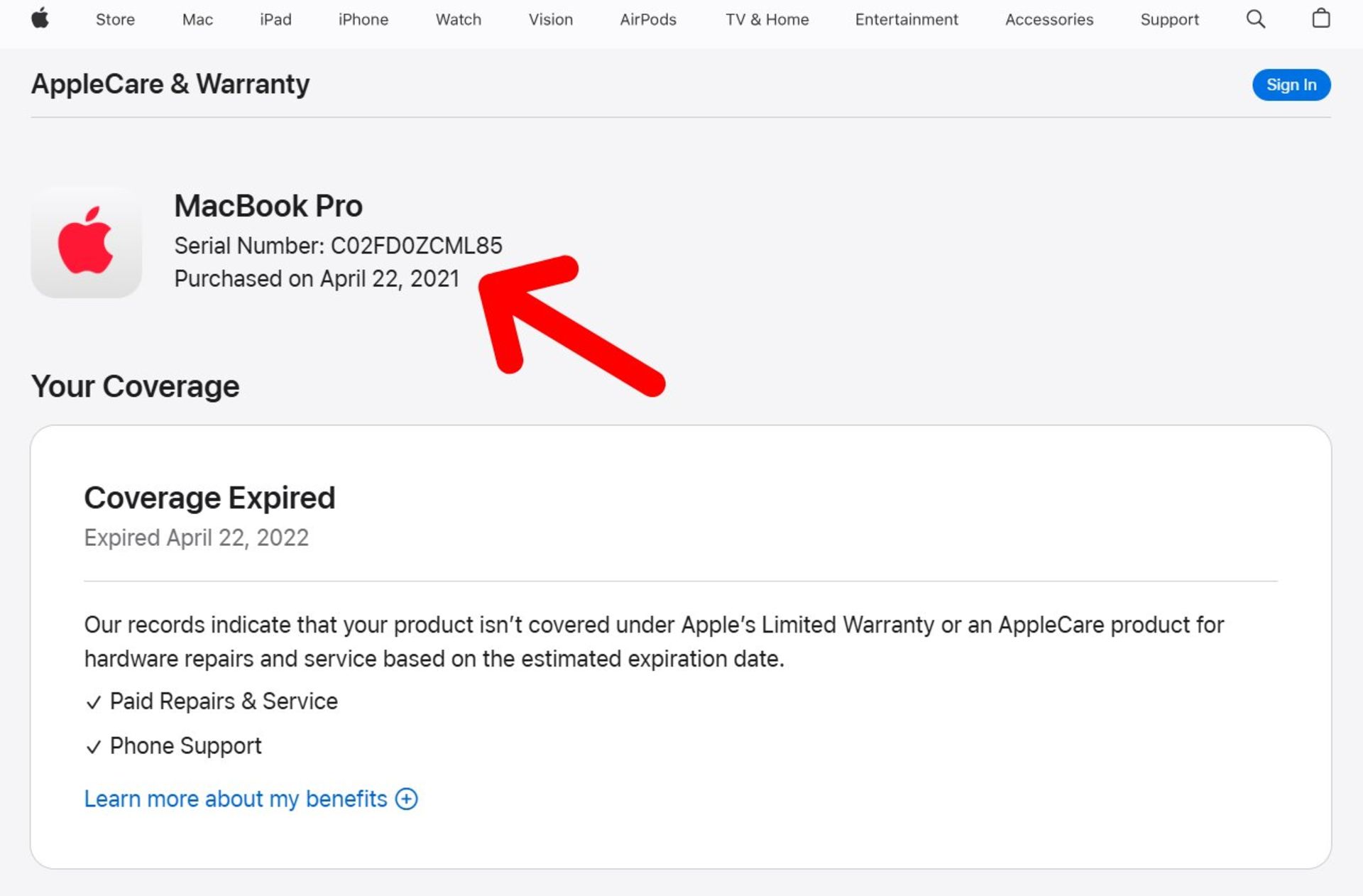Click Learn more about my benefits link

(x=235, y=799)
